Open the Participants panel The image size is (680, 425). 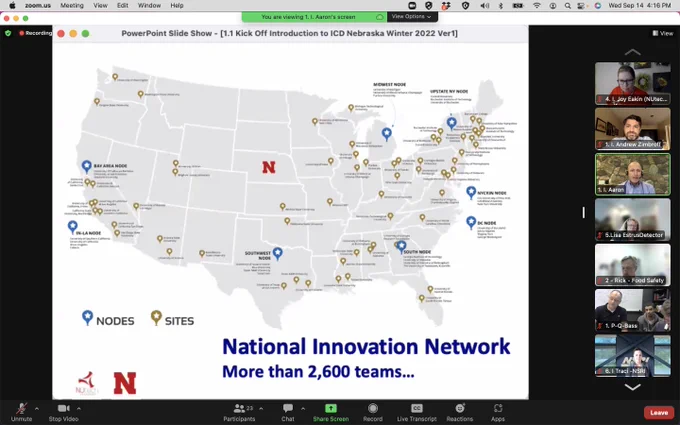(239, 412)
